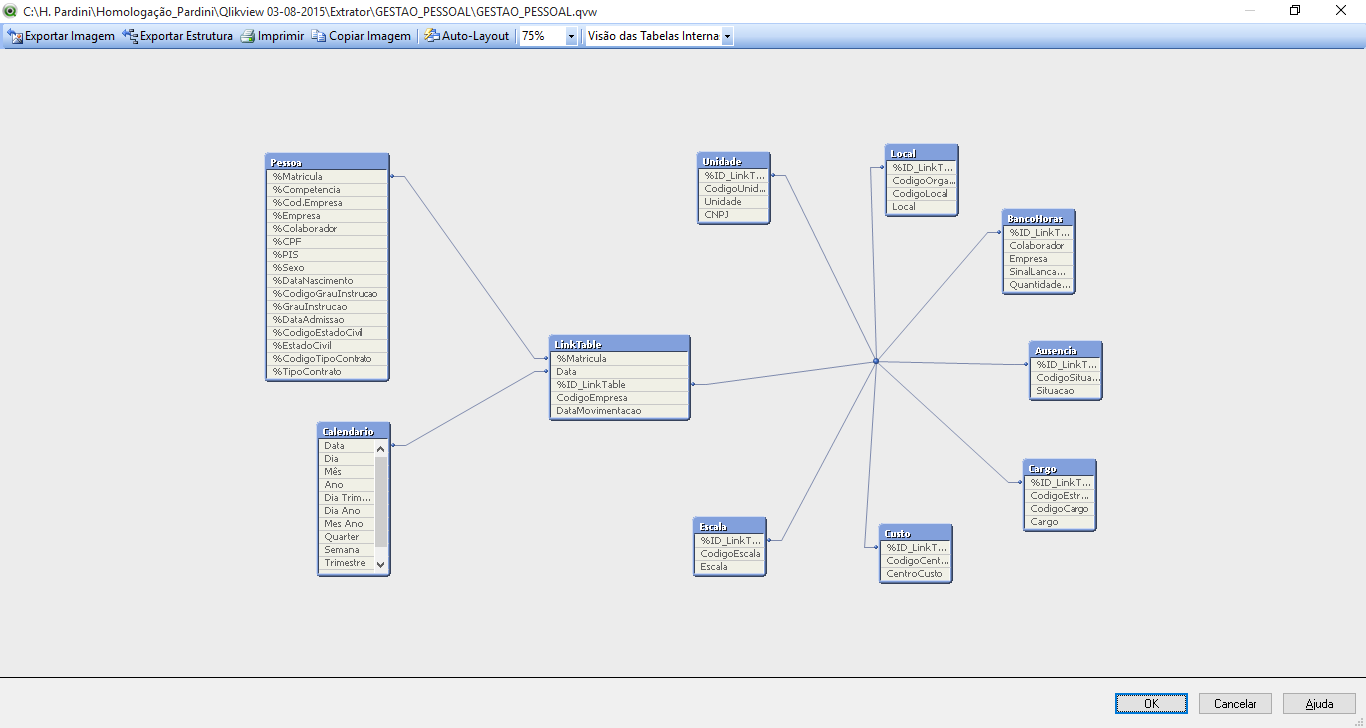The width and height of the screenshot is (1366, 728).
Task: Click the SinalLanca... field in BancoHoras
Action: [1038, 271]
